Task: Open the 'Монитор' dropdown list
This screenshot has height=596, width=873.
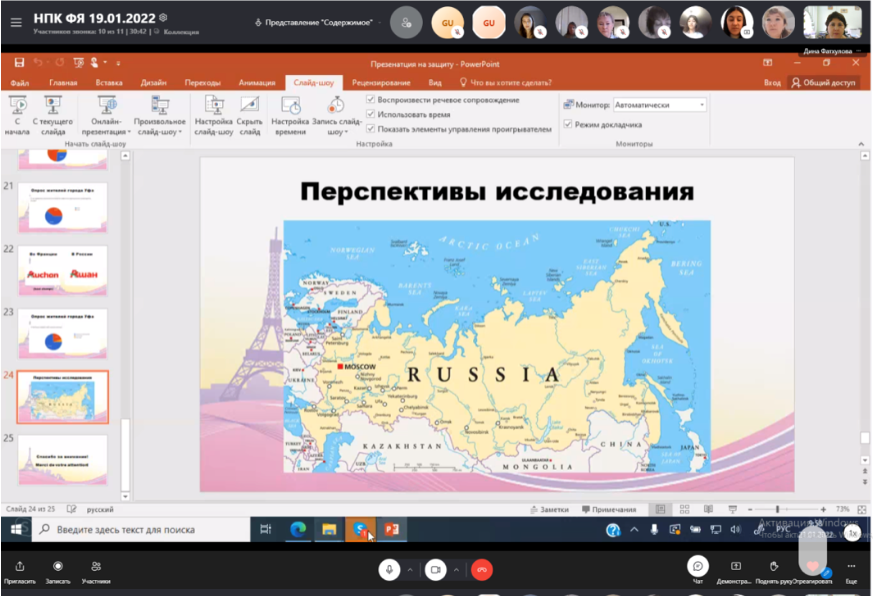Action: (x=702, y=104)
